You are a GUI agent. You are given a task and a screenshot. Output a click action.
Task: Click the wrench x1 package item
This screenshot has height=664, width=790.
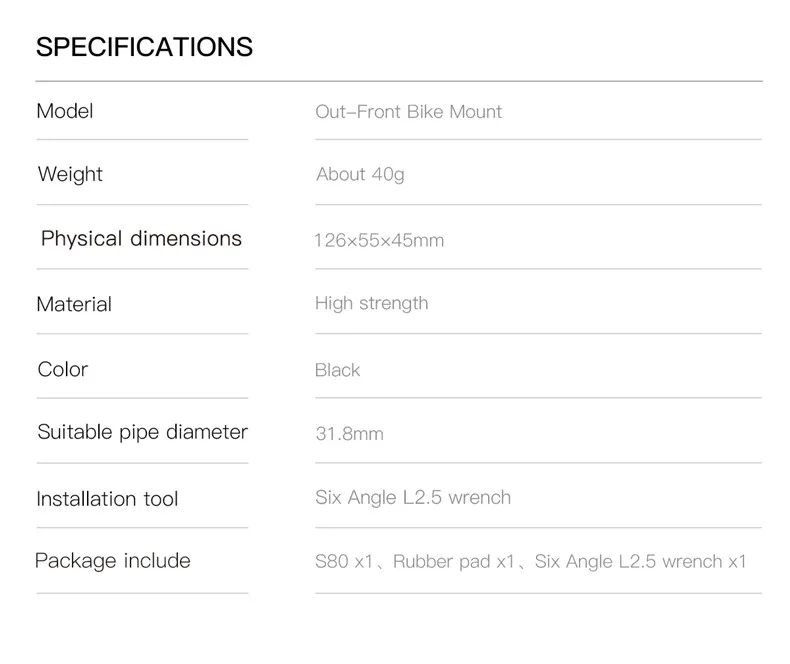pyautogui.click(x=641, y=561)
